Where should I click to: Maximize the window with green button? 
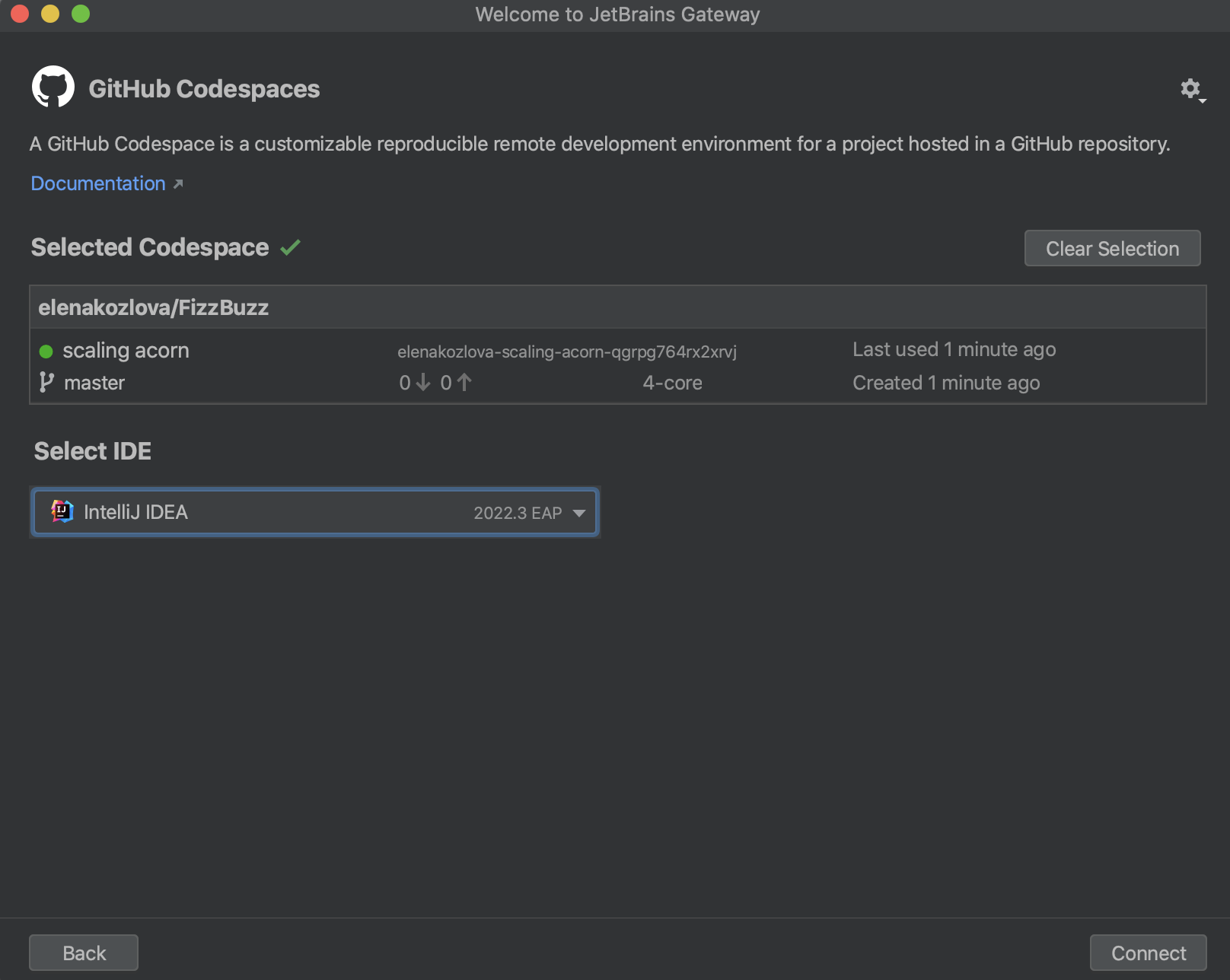pyautogui.click(x=81, y=14)
